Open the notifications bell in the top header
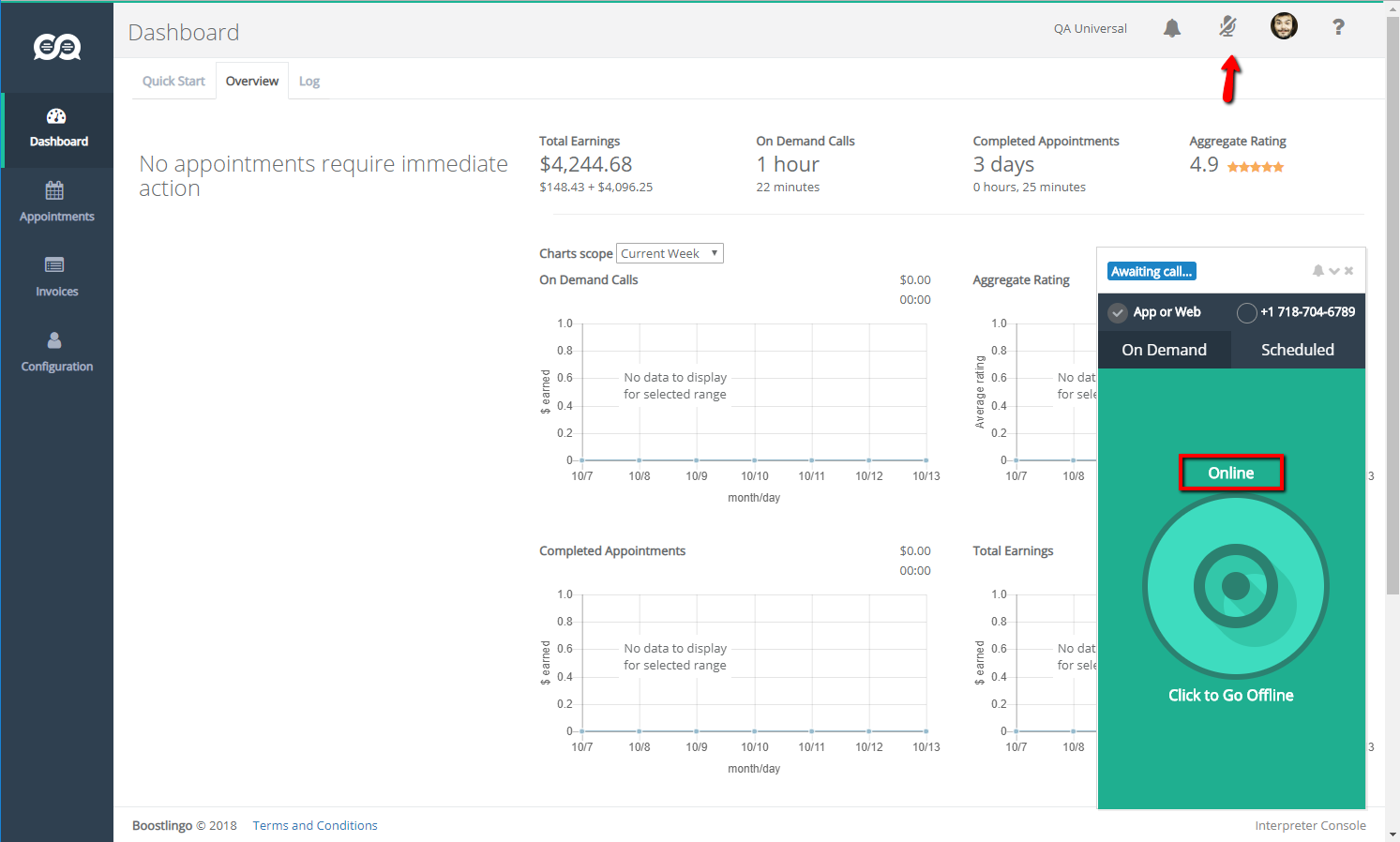Viewport: 1400px width, 842px height. pos(1172,28)
